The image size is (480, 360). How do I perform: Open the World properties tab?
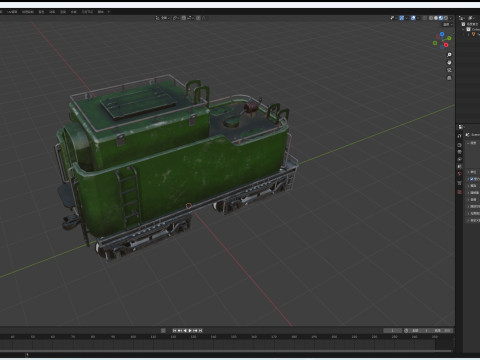(459, 173)
